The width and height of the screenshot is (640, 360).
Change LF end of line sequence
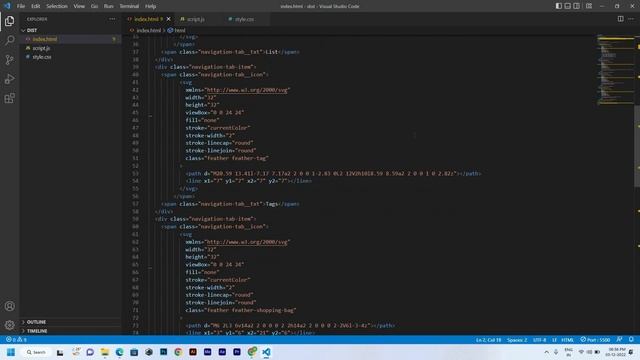[554, 340]
